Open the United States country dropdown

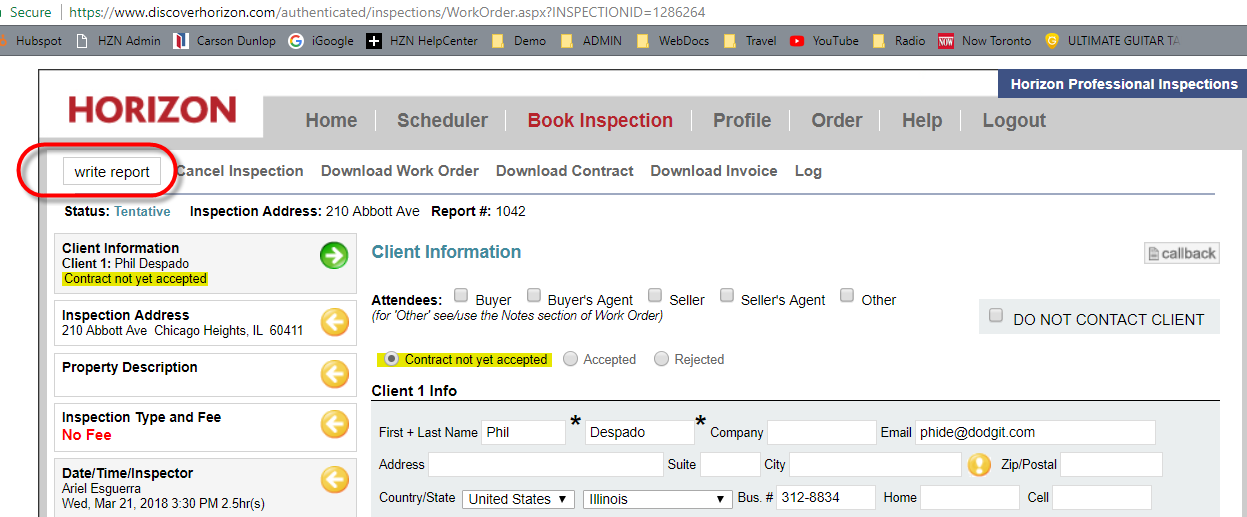(518, 499)
